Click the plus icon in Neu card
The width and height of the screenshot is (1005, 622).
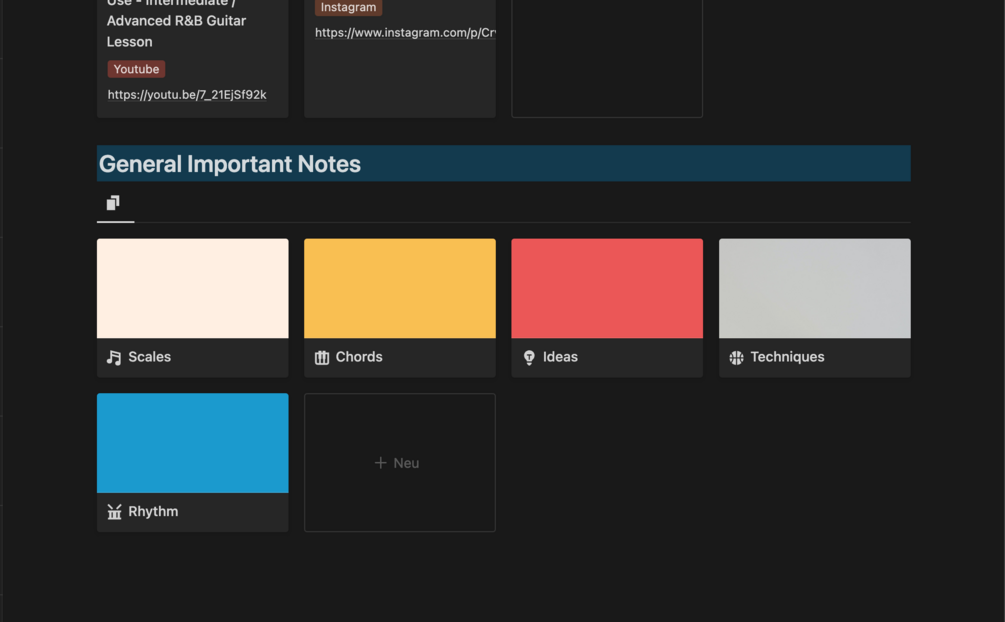[x=380, y=463]
